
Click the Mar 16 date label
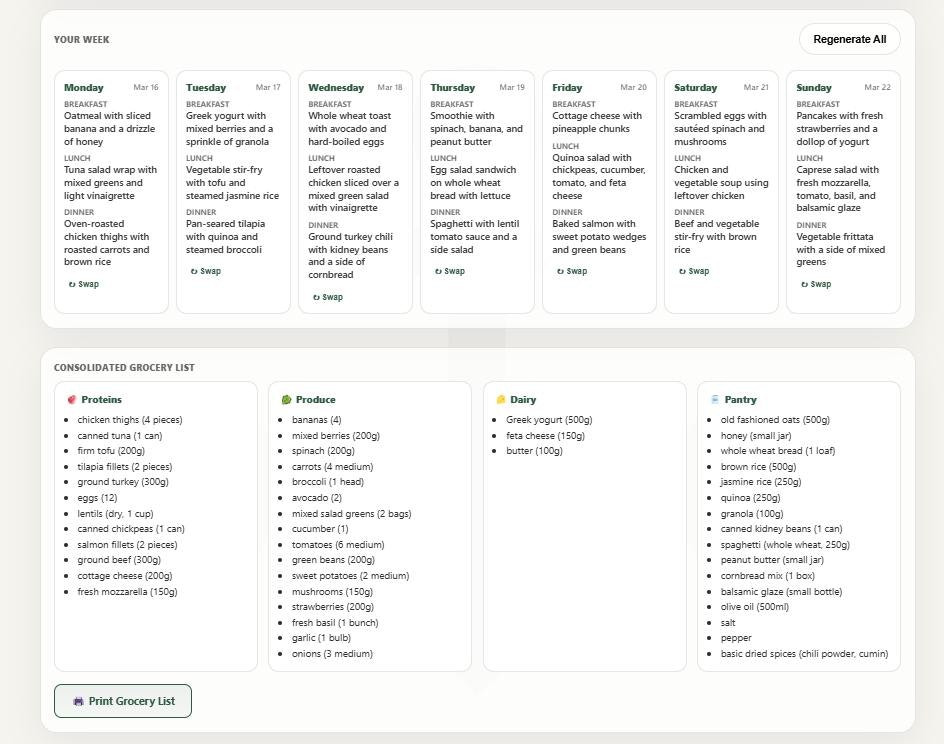pyautogui.click(x=146, y=87)
